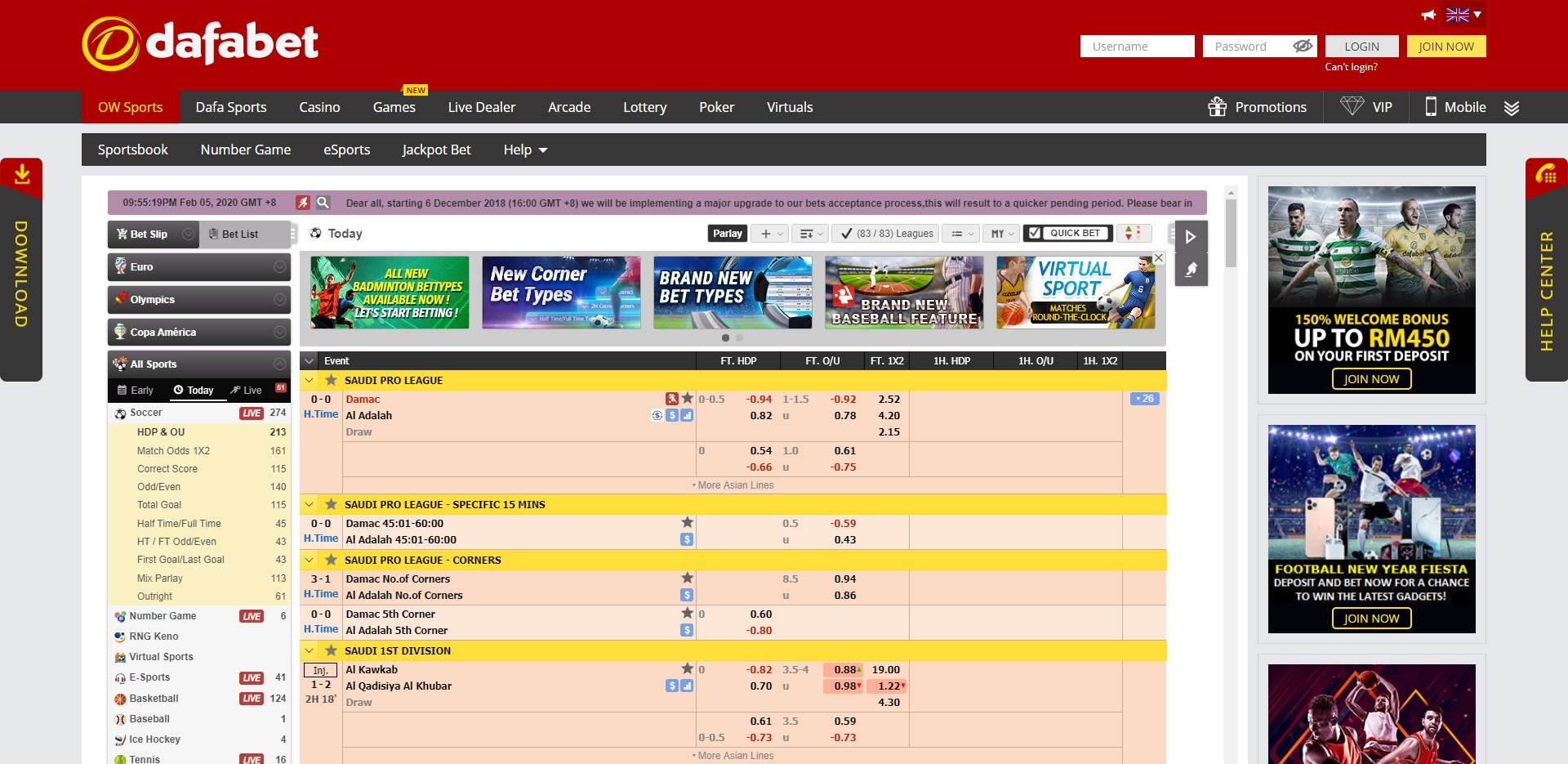Click the red live pitch icon for Damac
The height and width of the screenshot is (764, 1568).
point(671,399)
